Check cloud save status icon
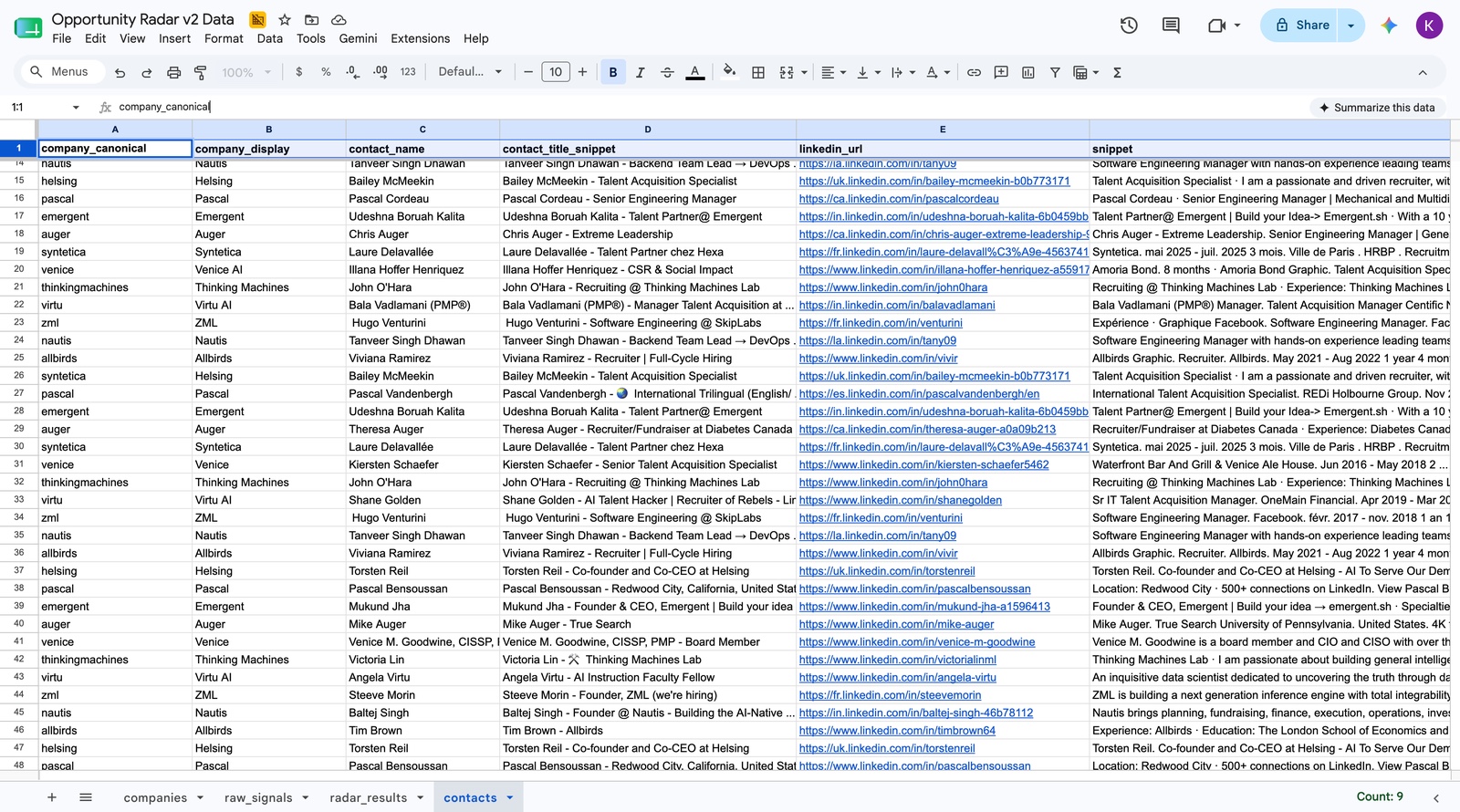Image resolution: width=1460 pixels, height=812 pixels. (339, 19)
